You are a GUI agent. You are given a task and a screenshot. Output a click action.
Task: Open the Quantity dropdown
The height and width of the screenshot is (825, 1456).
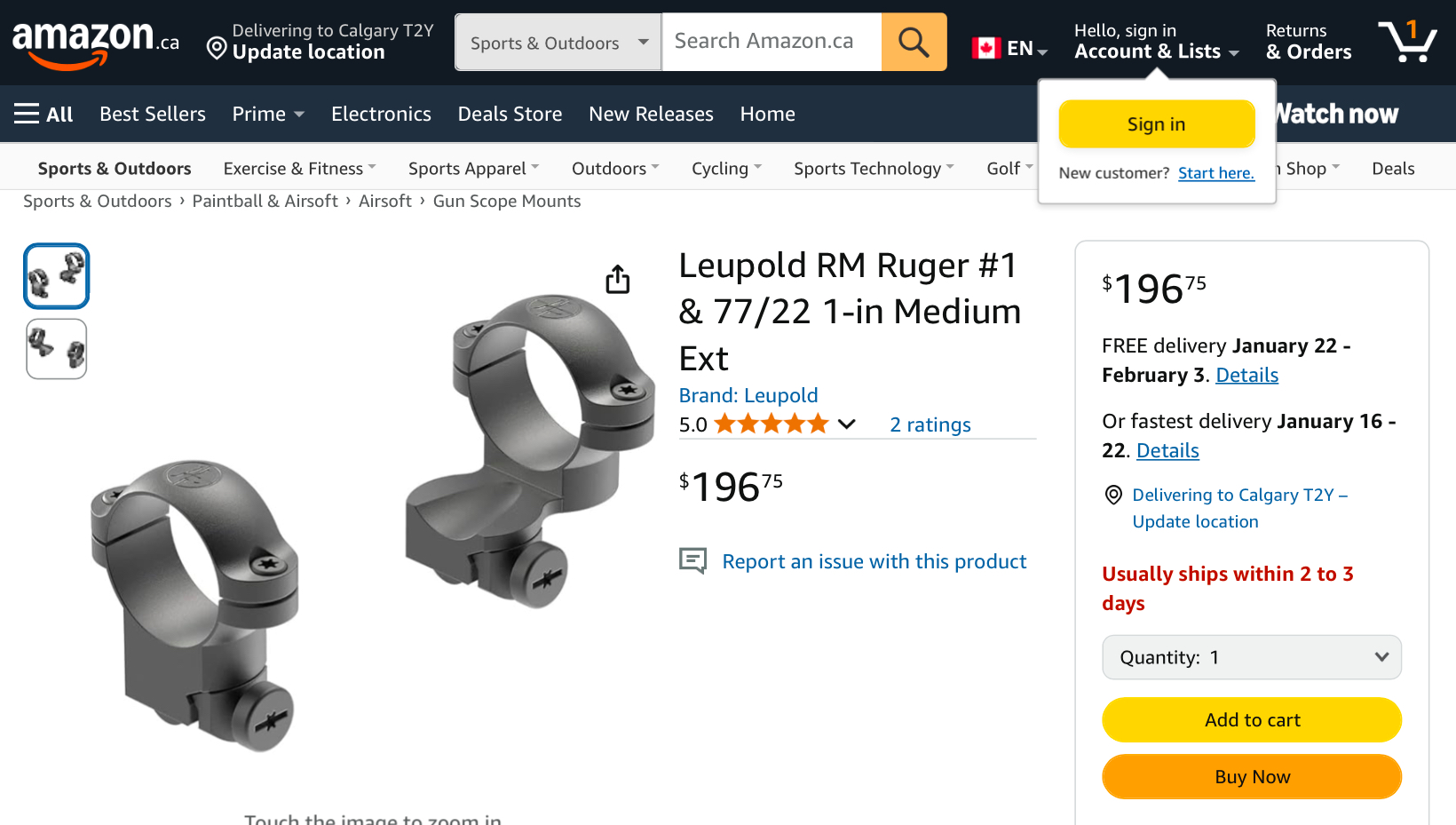(x=1251, y=657)
